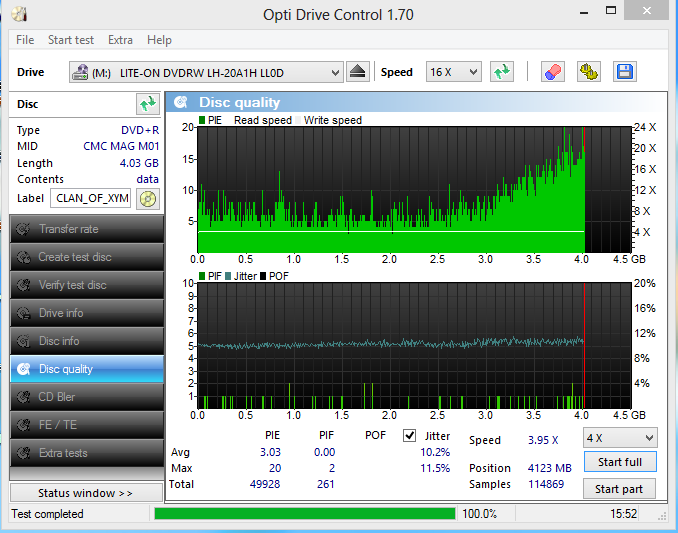
Task: Click the Disc quality header icon
Action: click(181, 102)
